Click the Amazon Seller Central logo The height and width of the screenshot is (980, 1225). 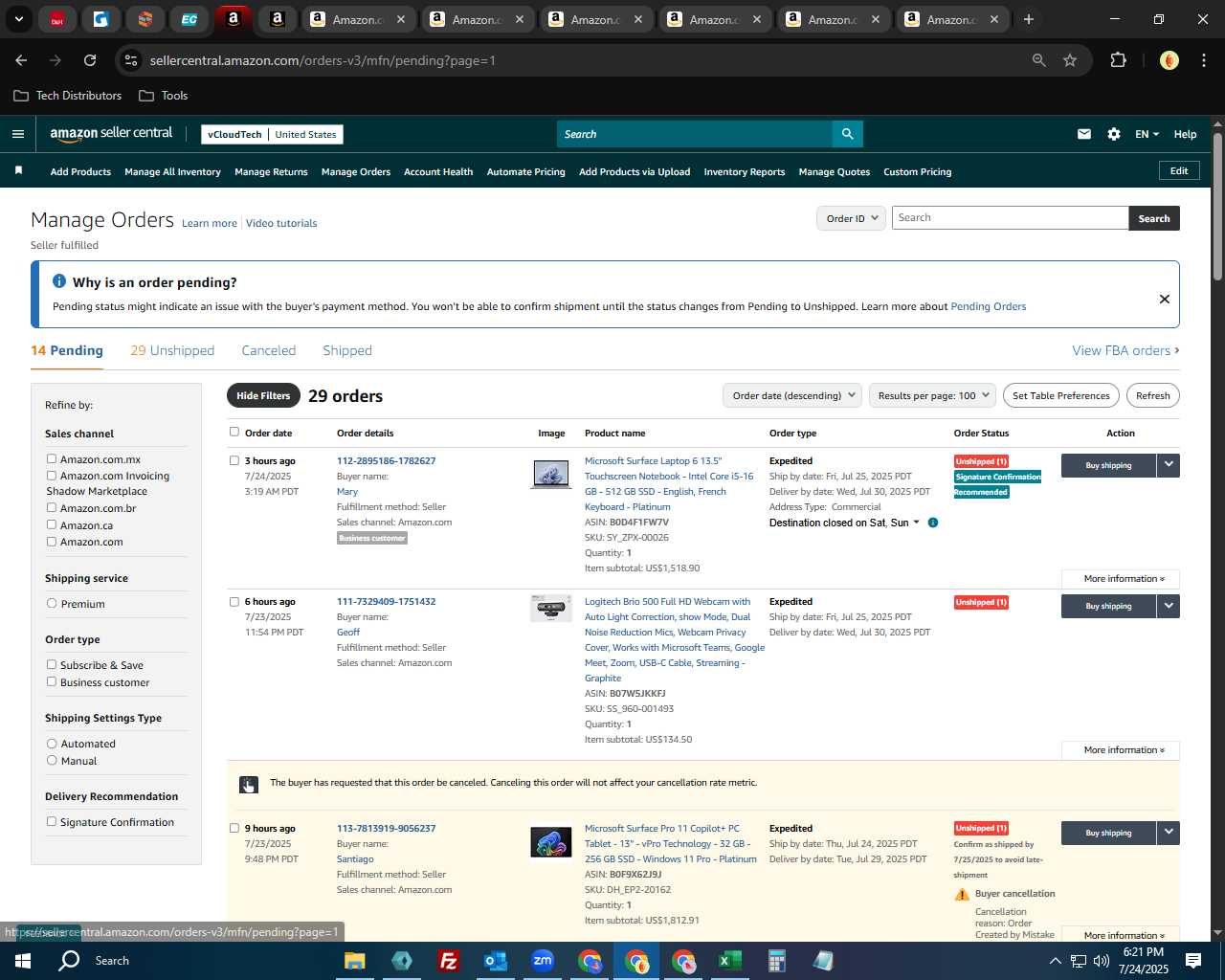(111, 134)
